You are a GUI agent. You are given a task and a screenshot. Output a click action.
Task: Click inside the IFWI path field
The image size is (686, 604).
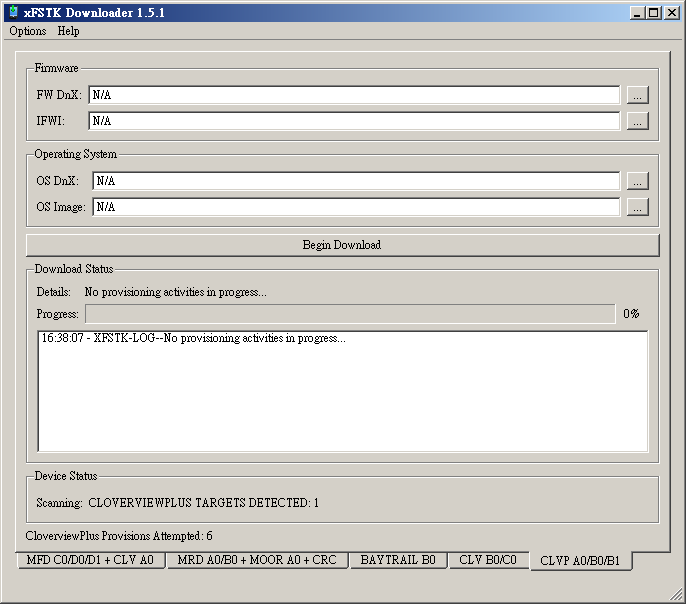tap(354, 121)
